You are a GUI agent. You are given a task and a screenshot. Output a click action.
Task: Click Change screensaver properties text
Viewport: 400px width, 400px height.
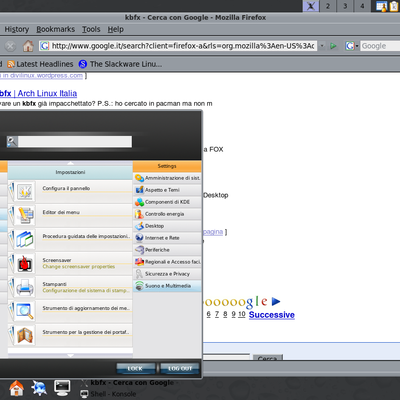pyautogui.click(x=79, y=267)
